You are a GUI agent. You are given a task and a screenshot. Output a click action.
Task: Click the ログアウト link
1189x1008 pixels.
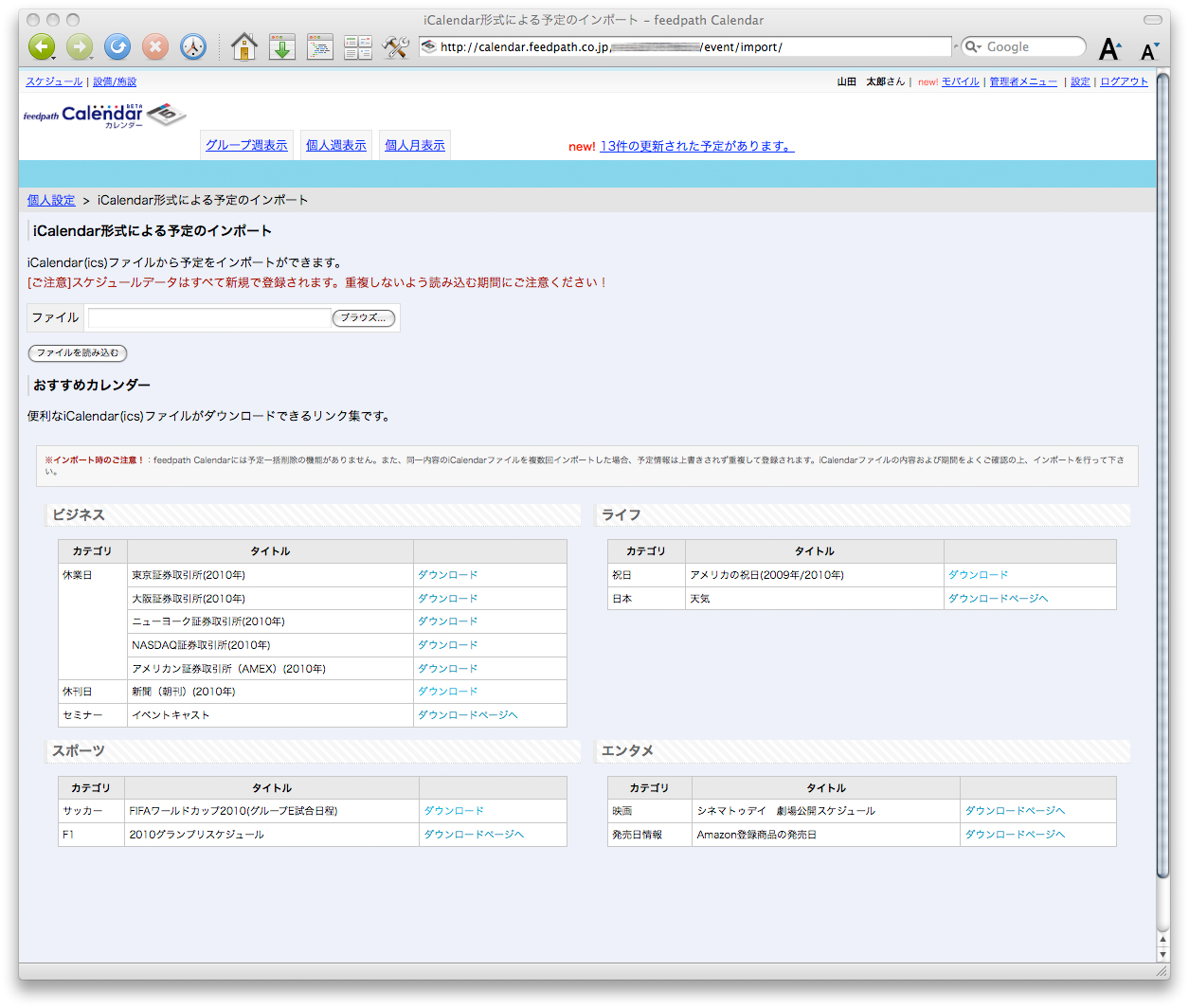pyautogui.click(x=1124, y=81)
